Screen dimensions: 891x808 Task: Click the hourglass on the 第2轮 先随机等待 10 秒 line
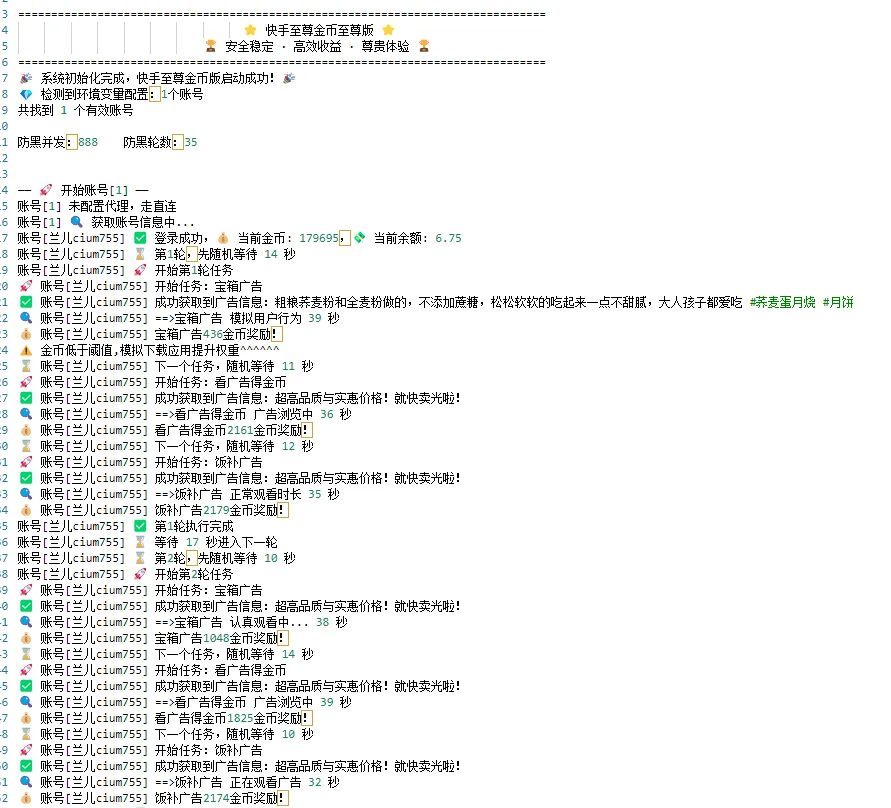click(140, 558)
